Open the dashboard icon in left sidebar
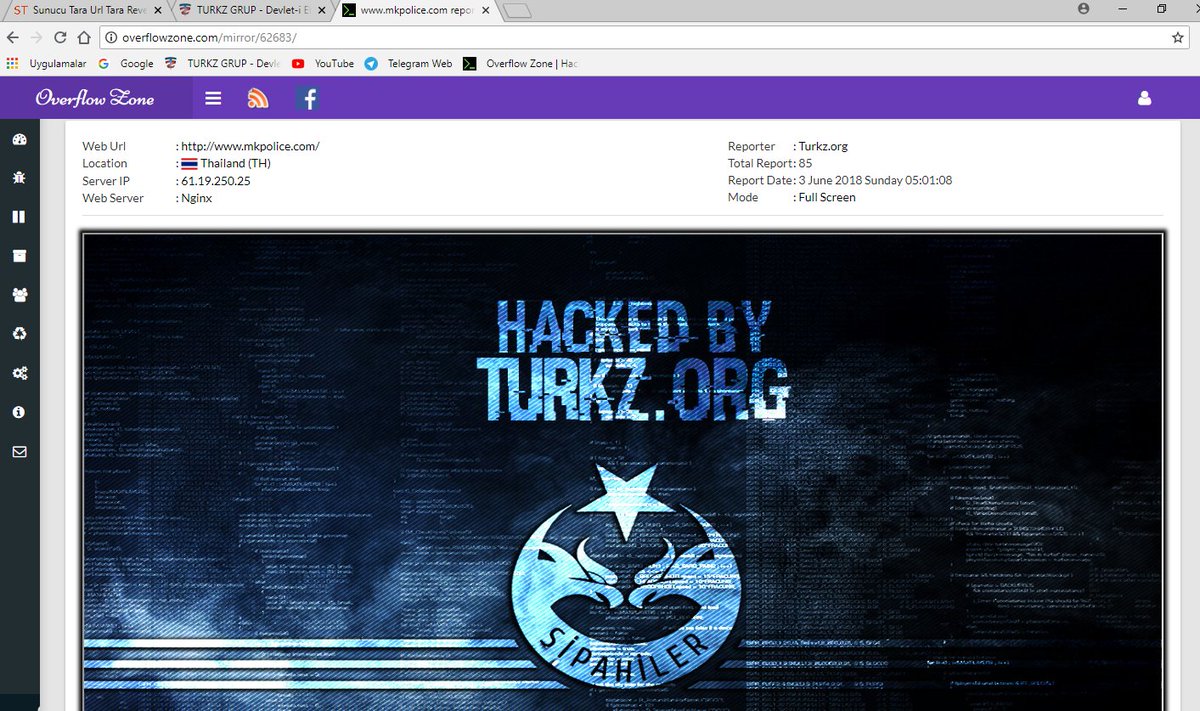The image size is (1200, 711). pos(19,139)
